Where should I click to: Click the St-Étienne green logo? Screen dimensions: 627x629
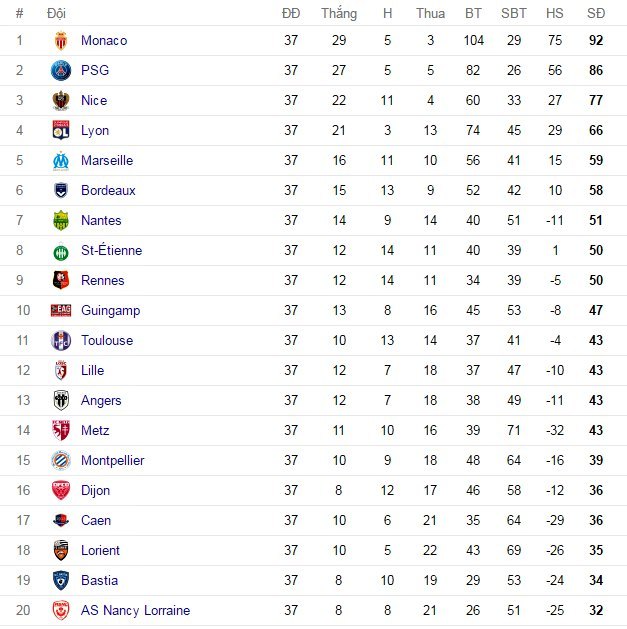tap(61, 251)
